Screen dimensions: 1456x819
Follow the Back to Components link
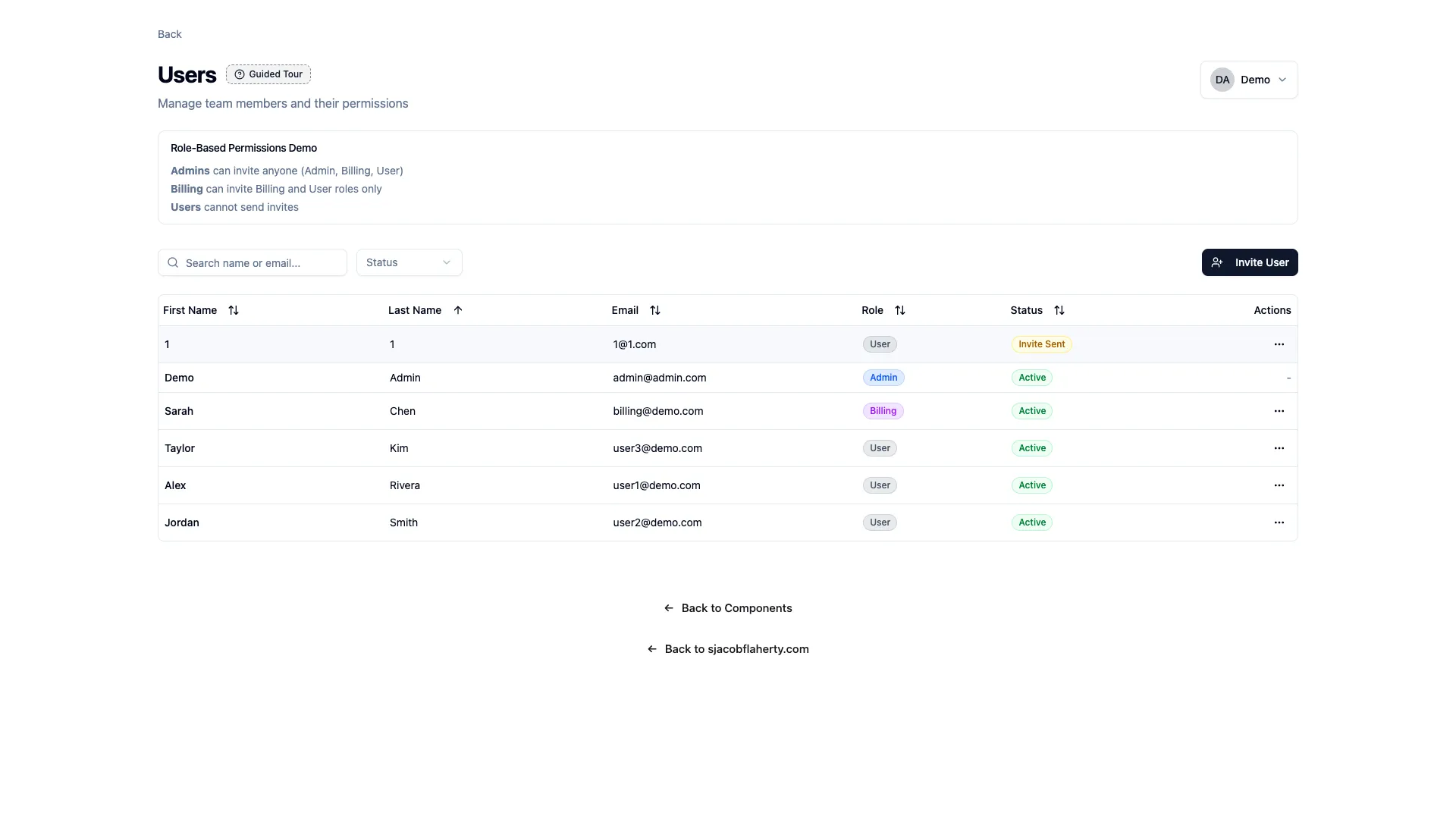point(728,608)
